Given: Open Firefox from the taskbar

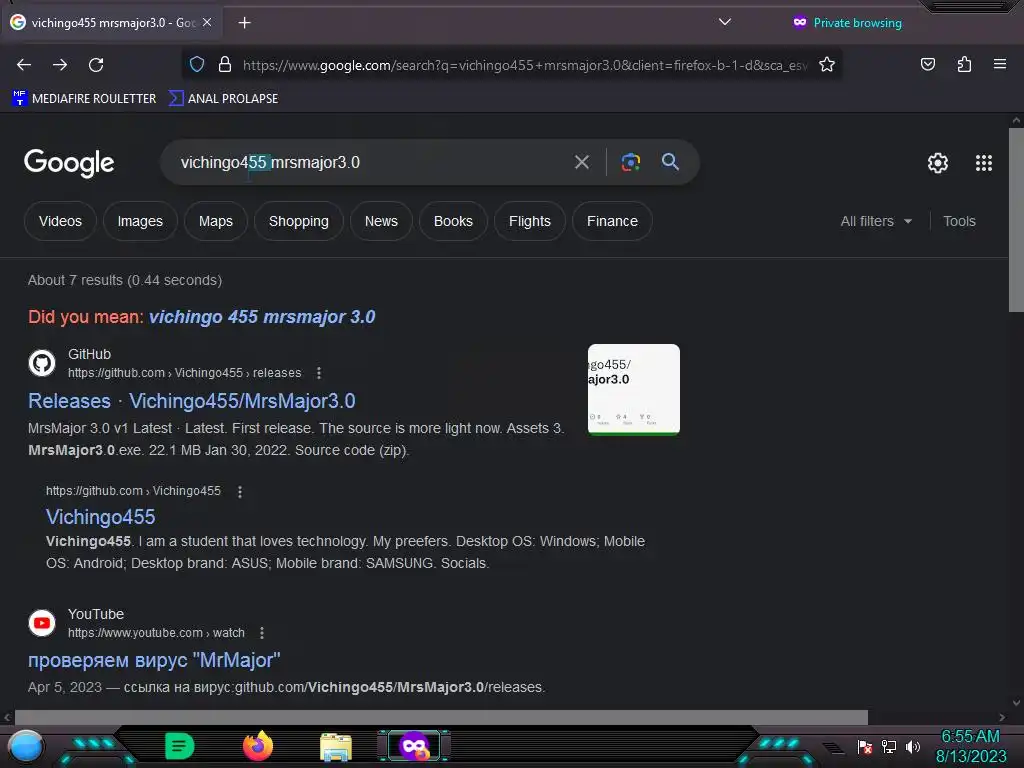Looking at the screenshot, I should 258,746.
